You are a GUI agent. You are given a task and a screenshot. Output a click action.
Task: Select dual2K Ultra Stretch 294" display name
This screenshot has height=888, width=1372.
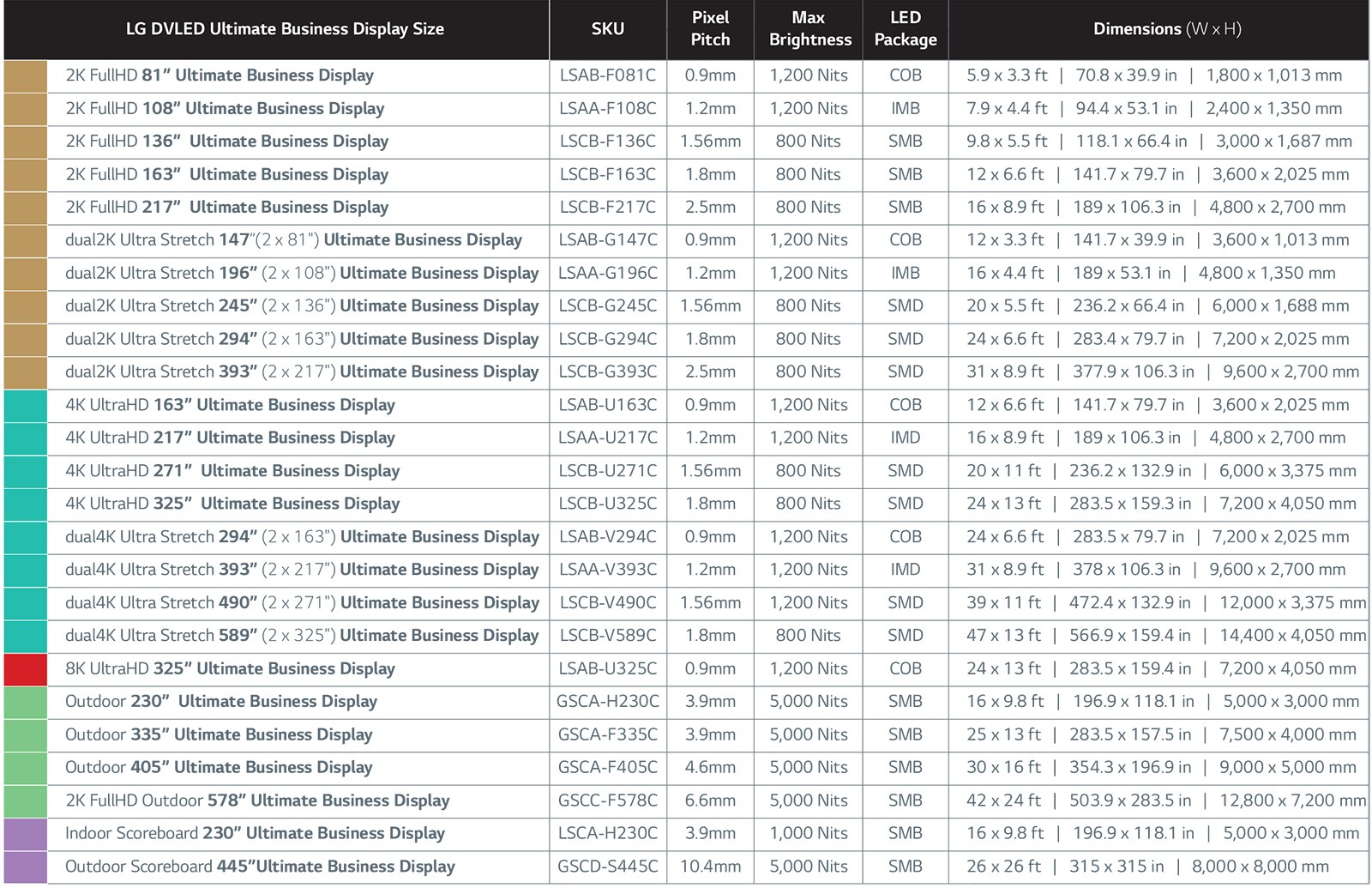302,340
